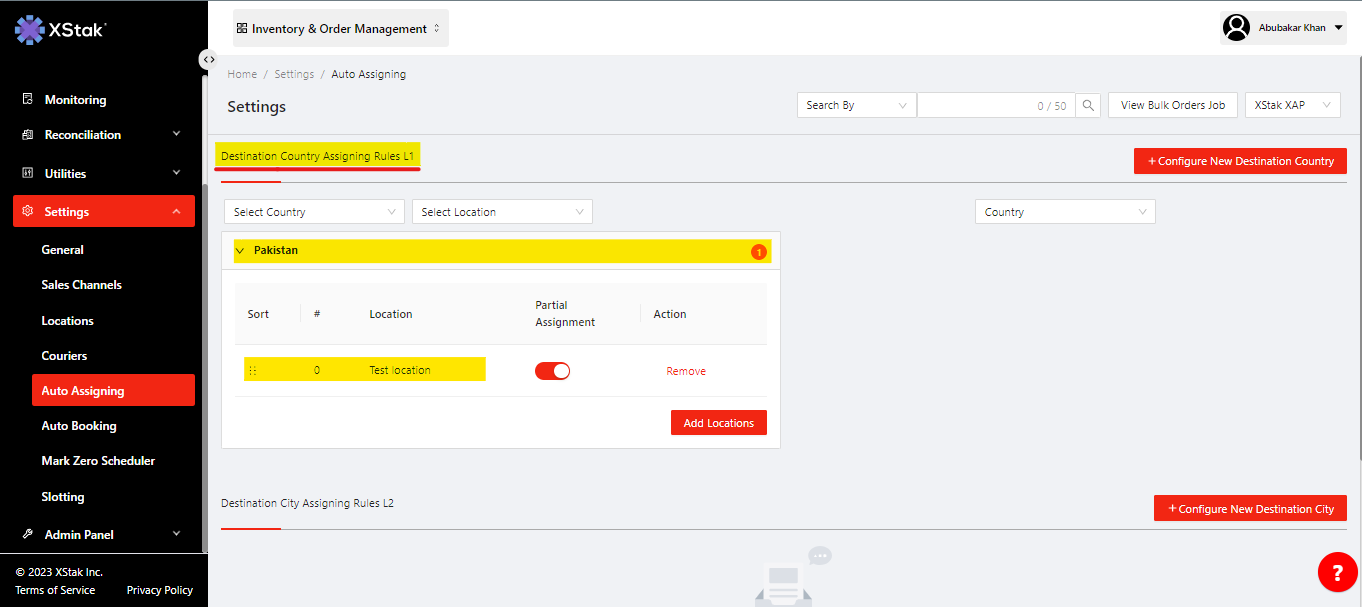This screenshot has height=607, width=1362.
Task: Click the drag handle for Test location row
Action: [252, 371]
